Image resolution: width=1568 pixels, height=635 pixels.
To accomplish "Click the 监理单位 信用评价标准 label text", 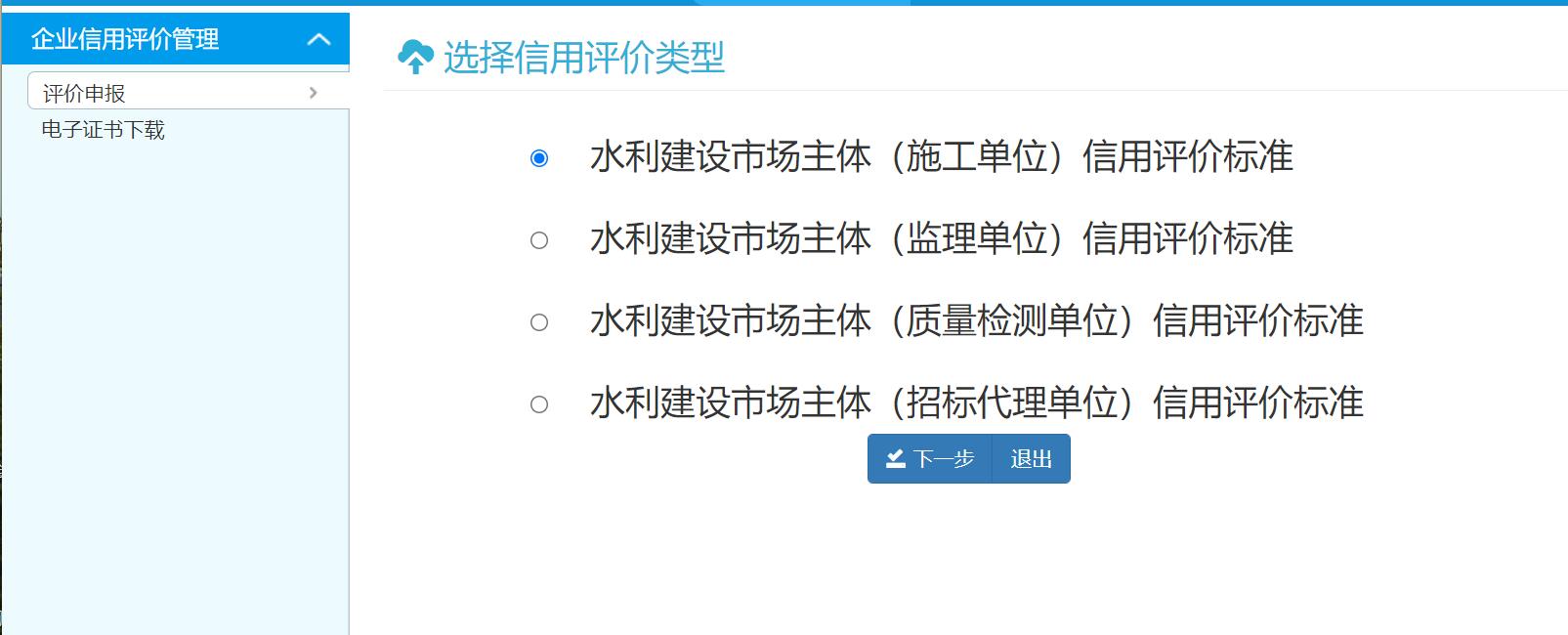I will [x=941, y=239].
